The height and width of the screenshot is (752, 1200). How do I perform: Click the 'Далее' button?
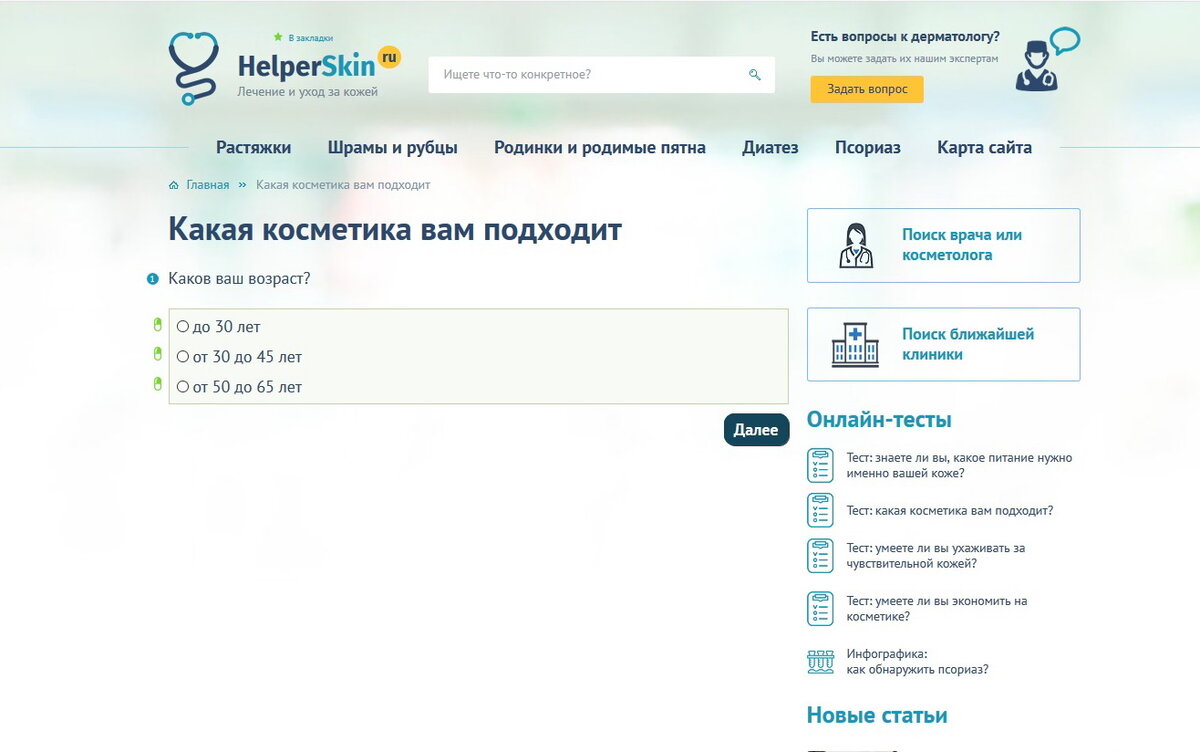coord(756,430)
